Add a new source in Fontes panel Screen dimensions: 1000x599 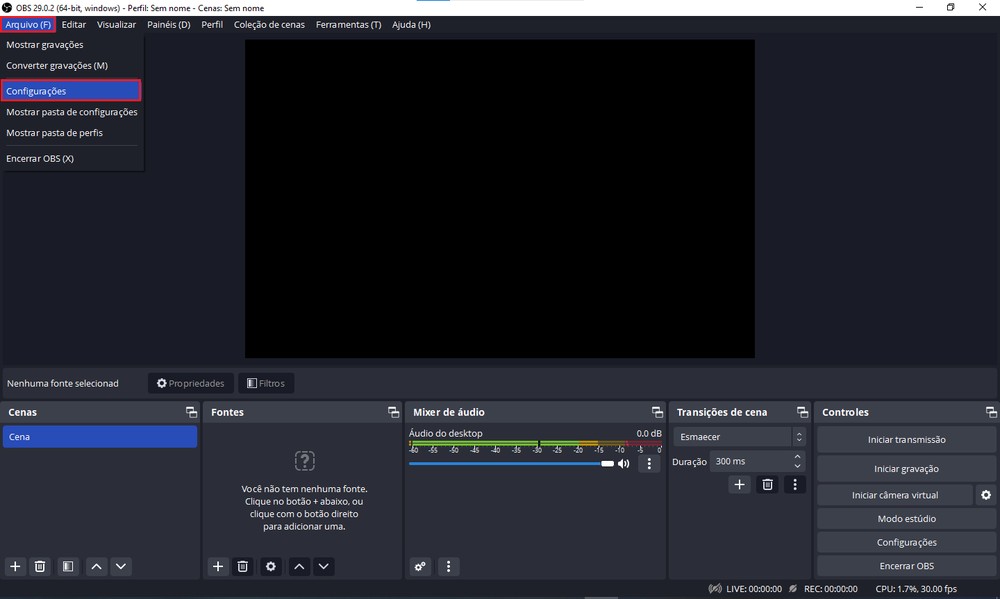tap(218, 566)
